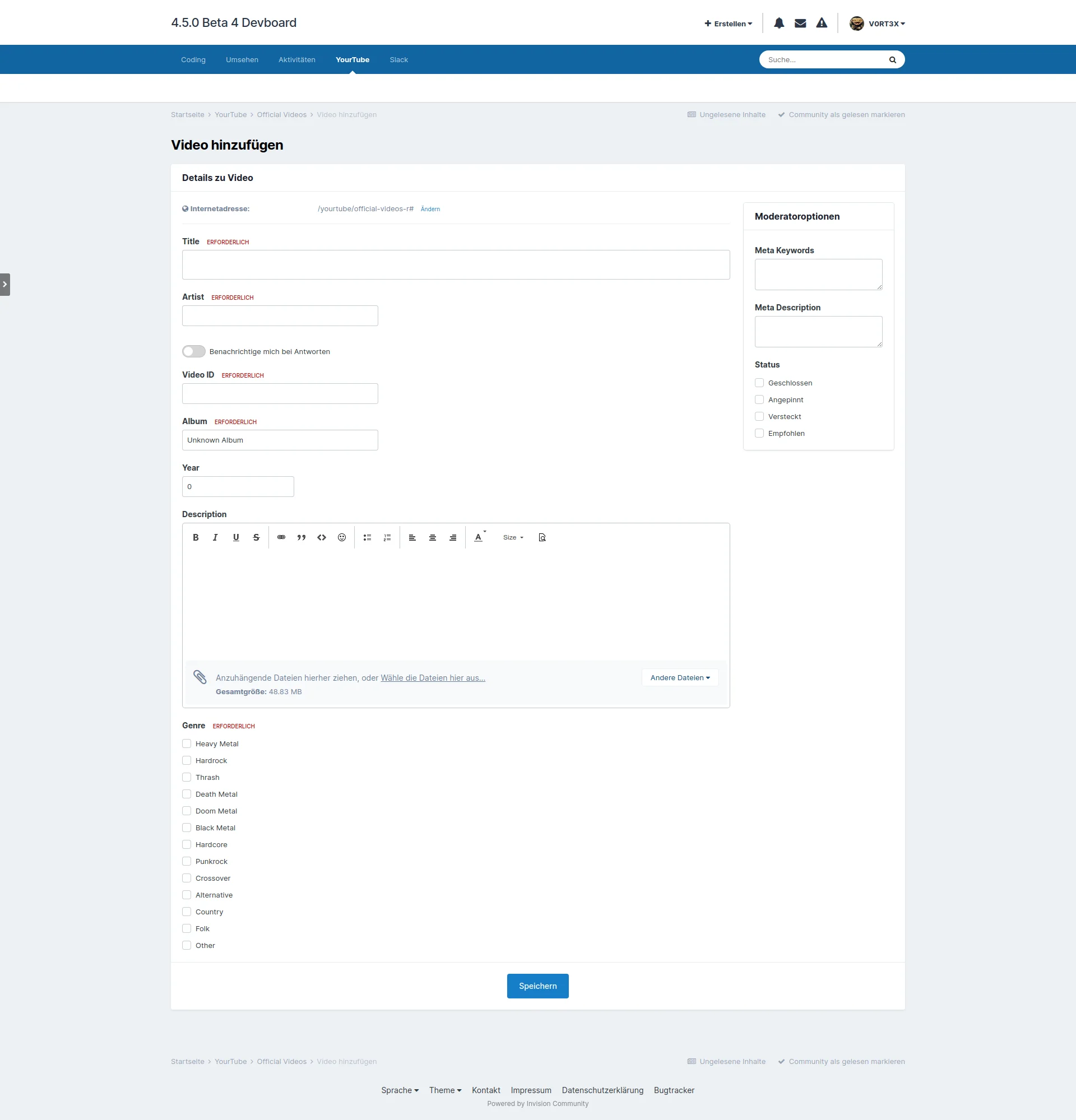
Task: Open the emoji picker icon
Action: click(x=342, y=537)
